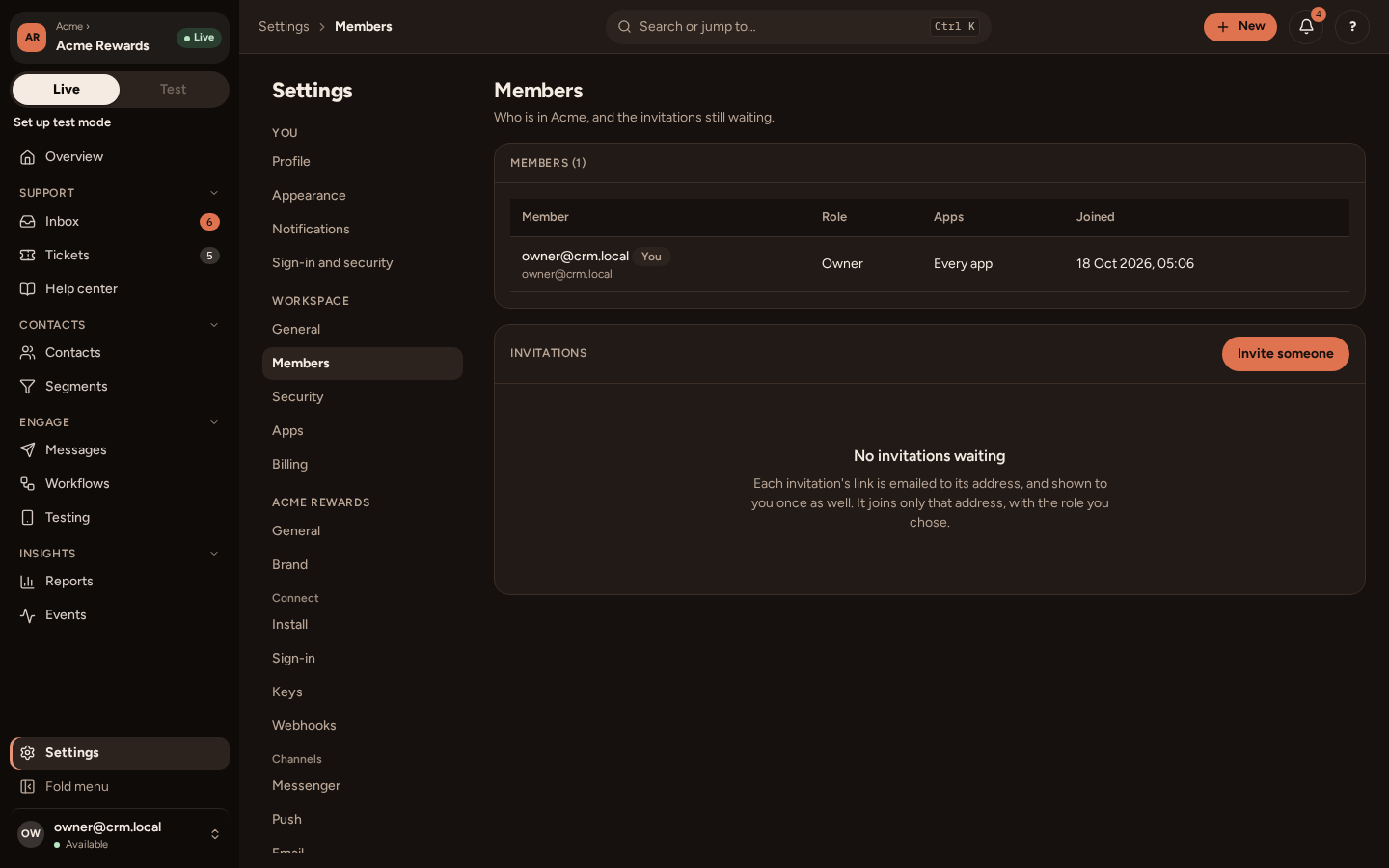Click the owner@crm.local member row name
Image resolution: width=1389 pixels, height=868 pixels.
pos(575,256)
